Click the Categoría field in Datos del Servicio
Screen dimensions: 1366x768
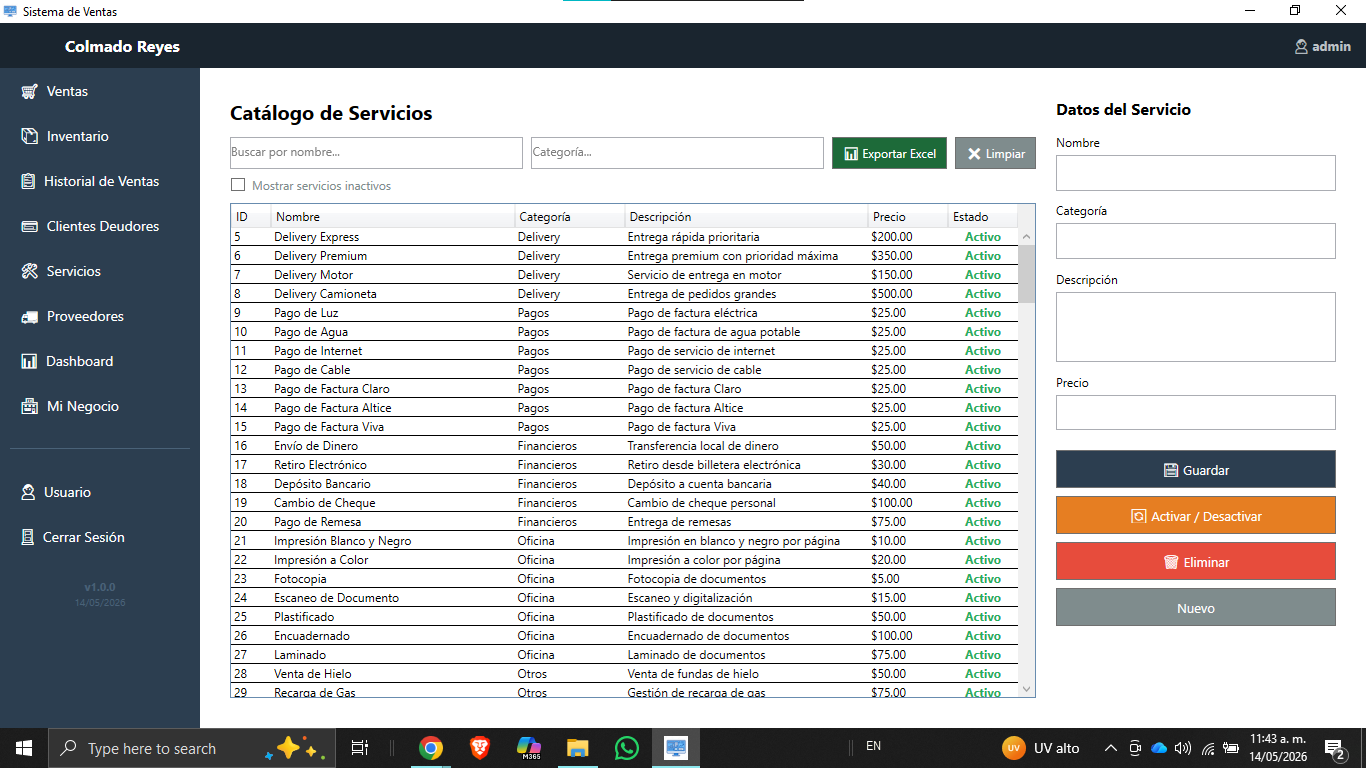1196,241
